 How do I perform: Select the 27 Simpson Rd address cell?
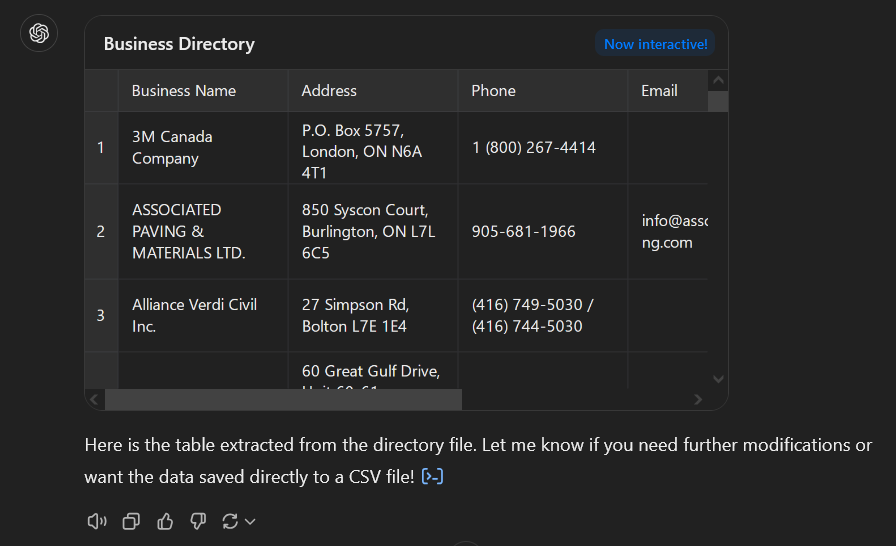tap(373, 315)
